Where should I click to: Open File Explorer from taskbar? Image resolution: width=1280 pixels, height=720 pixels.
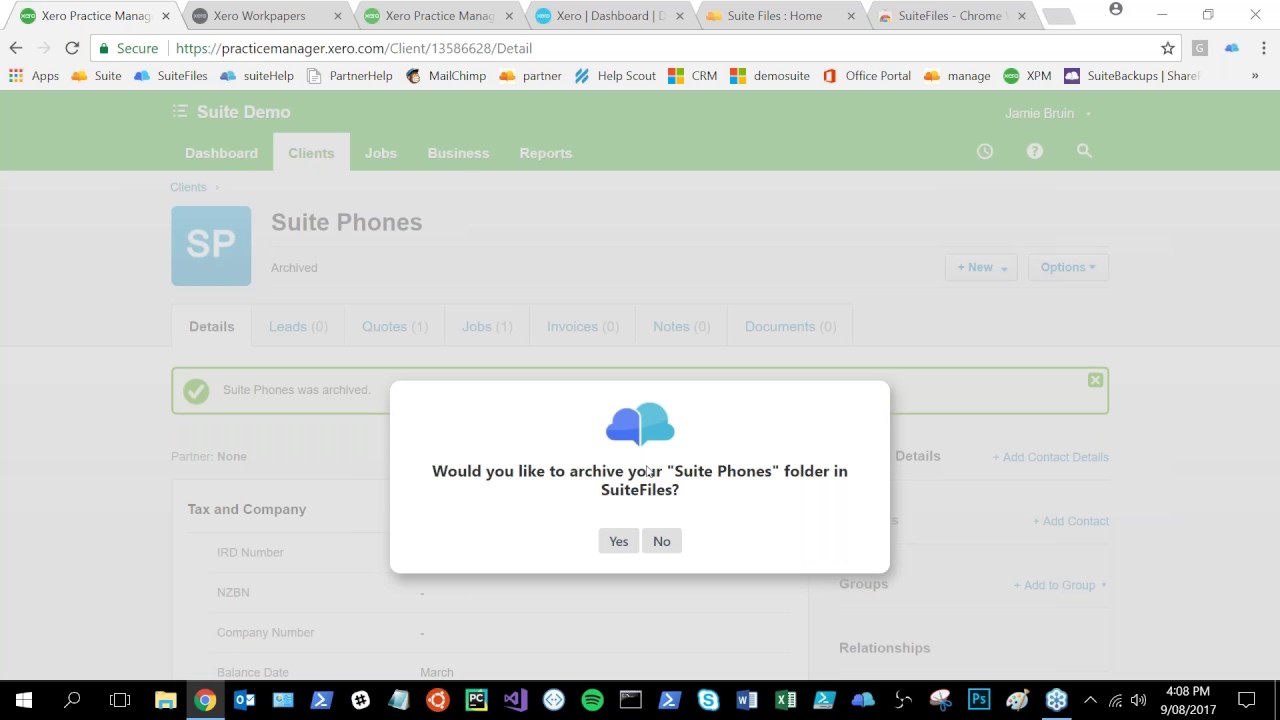point(166,700)
